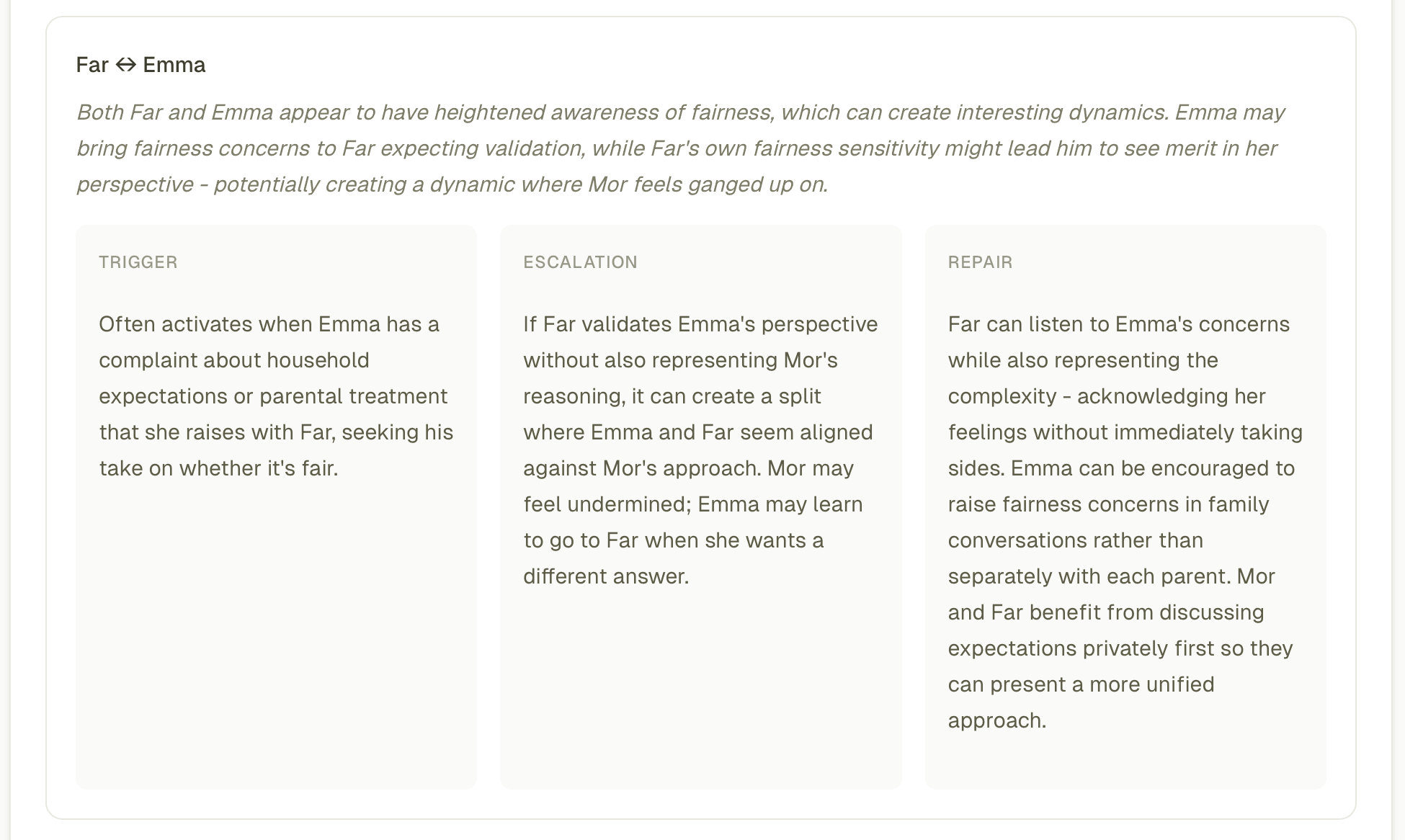Viewport: 1405px width, 840px height.
Task: Click the summary line beginning "bring fairness concerns"
Action: click(x=676, y=148)
